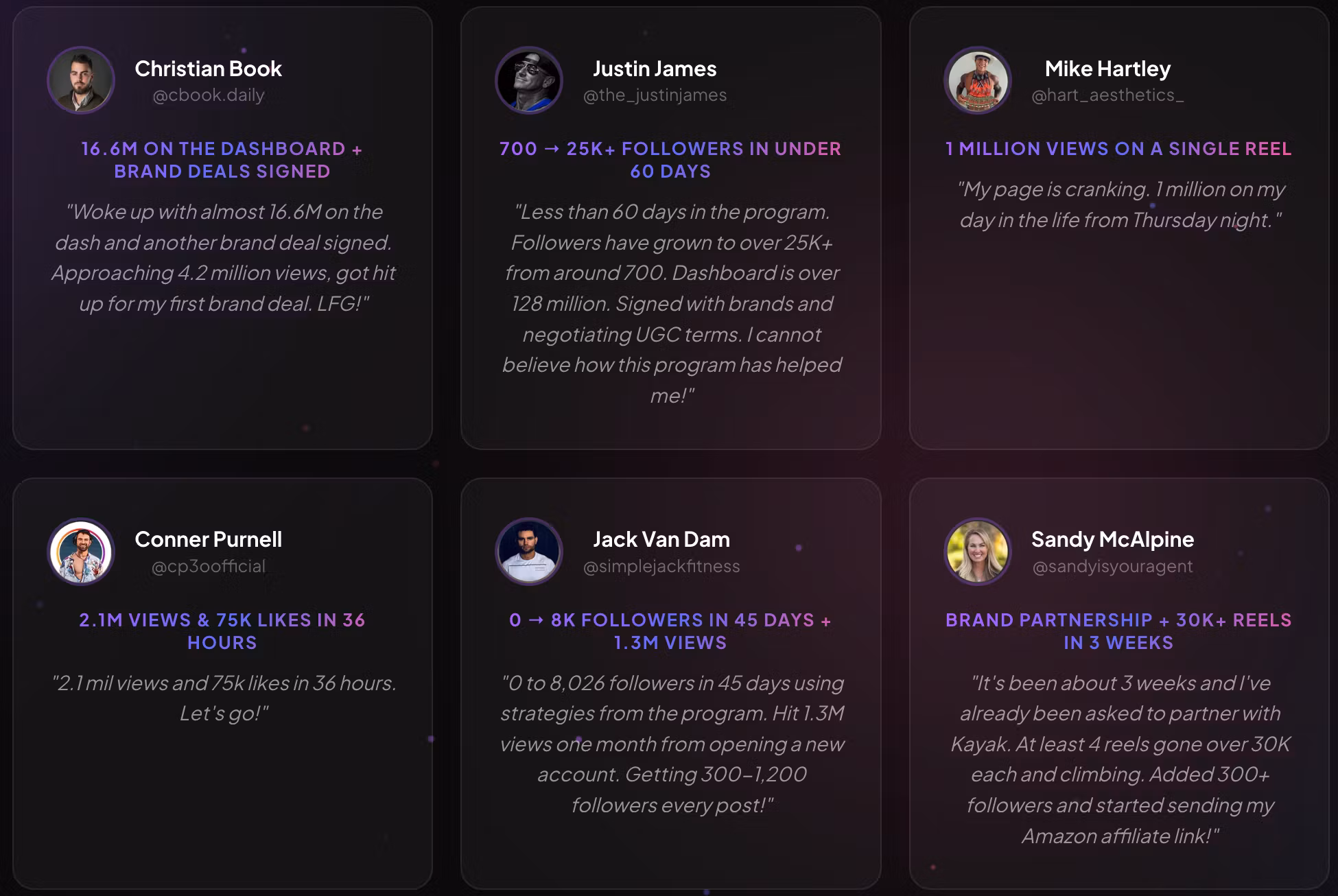Open the @simplejackfitness handle
Viewport: 1338px width, 896px height.
coord(661,567)
